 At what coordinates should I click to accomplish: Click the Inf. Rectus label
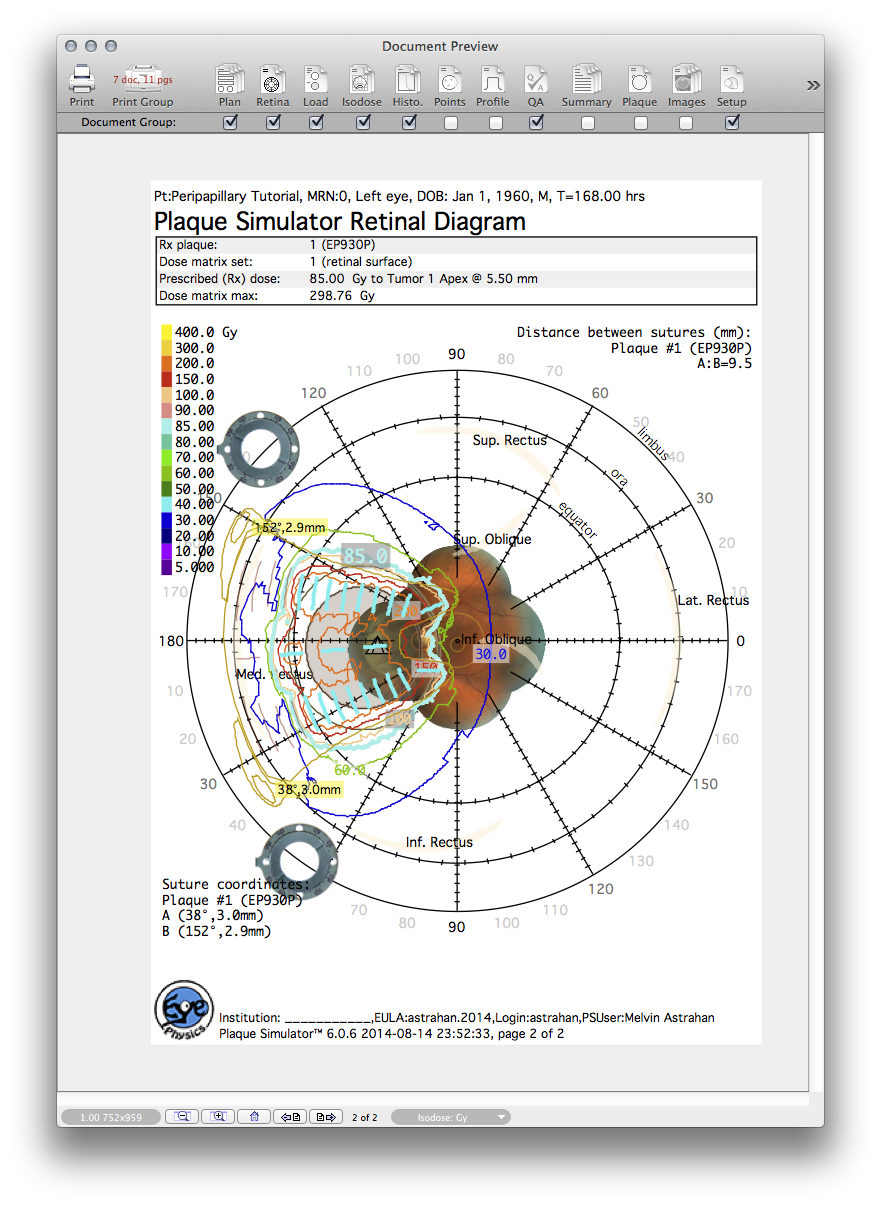point(439,842)
